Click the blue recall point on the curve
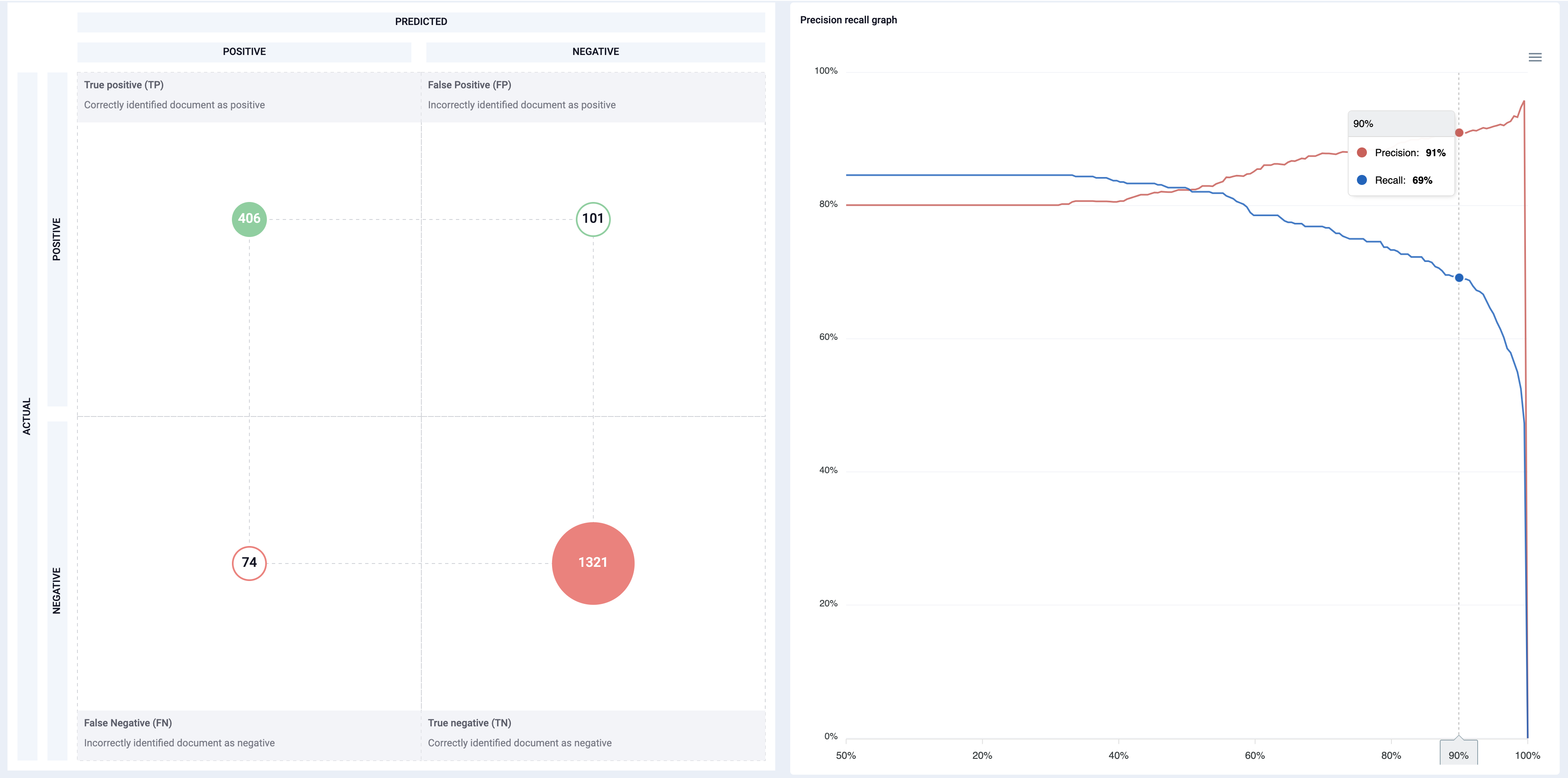The image size is (1568, 778). 1458,278
